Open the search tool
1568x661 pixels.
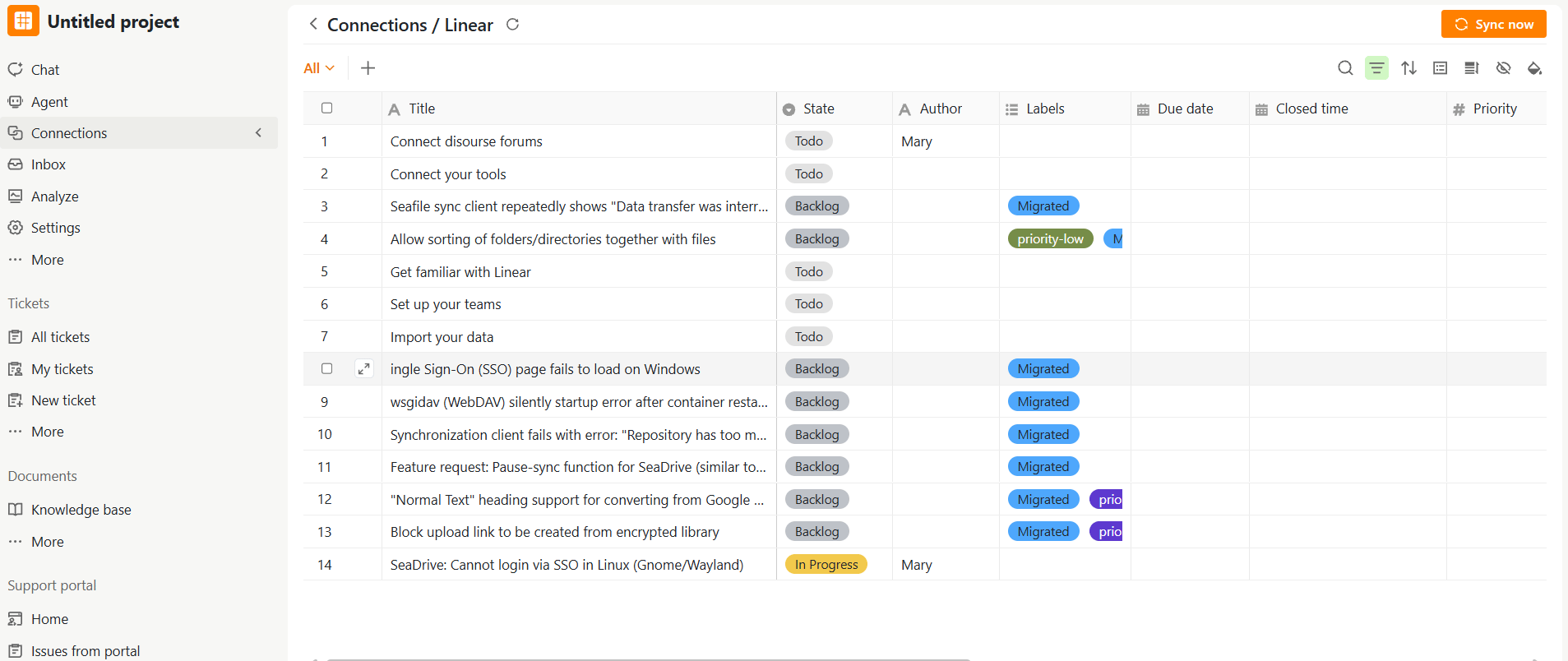coord(1345,68)
